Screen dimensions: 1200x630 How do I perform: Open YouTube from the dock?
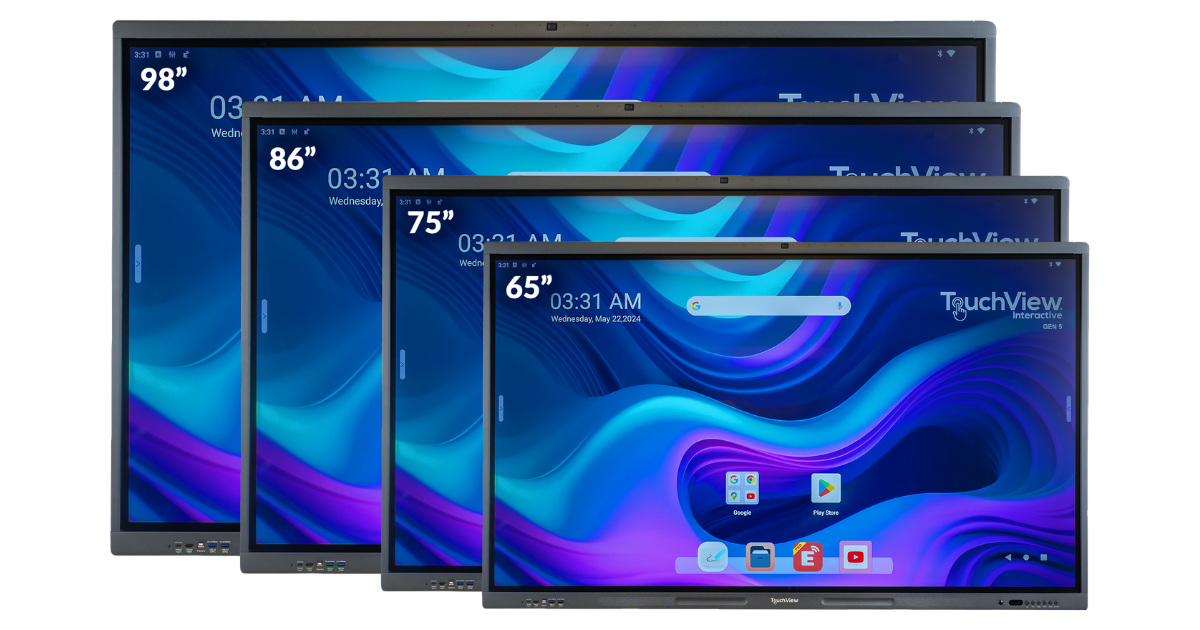coord(855,556)
